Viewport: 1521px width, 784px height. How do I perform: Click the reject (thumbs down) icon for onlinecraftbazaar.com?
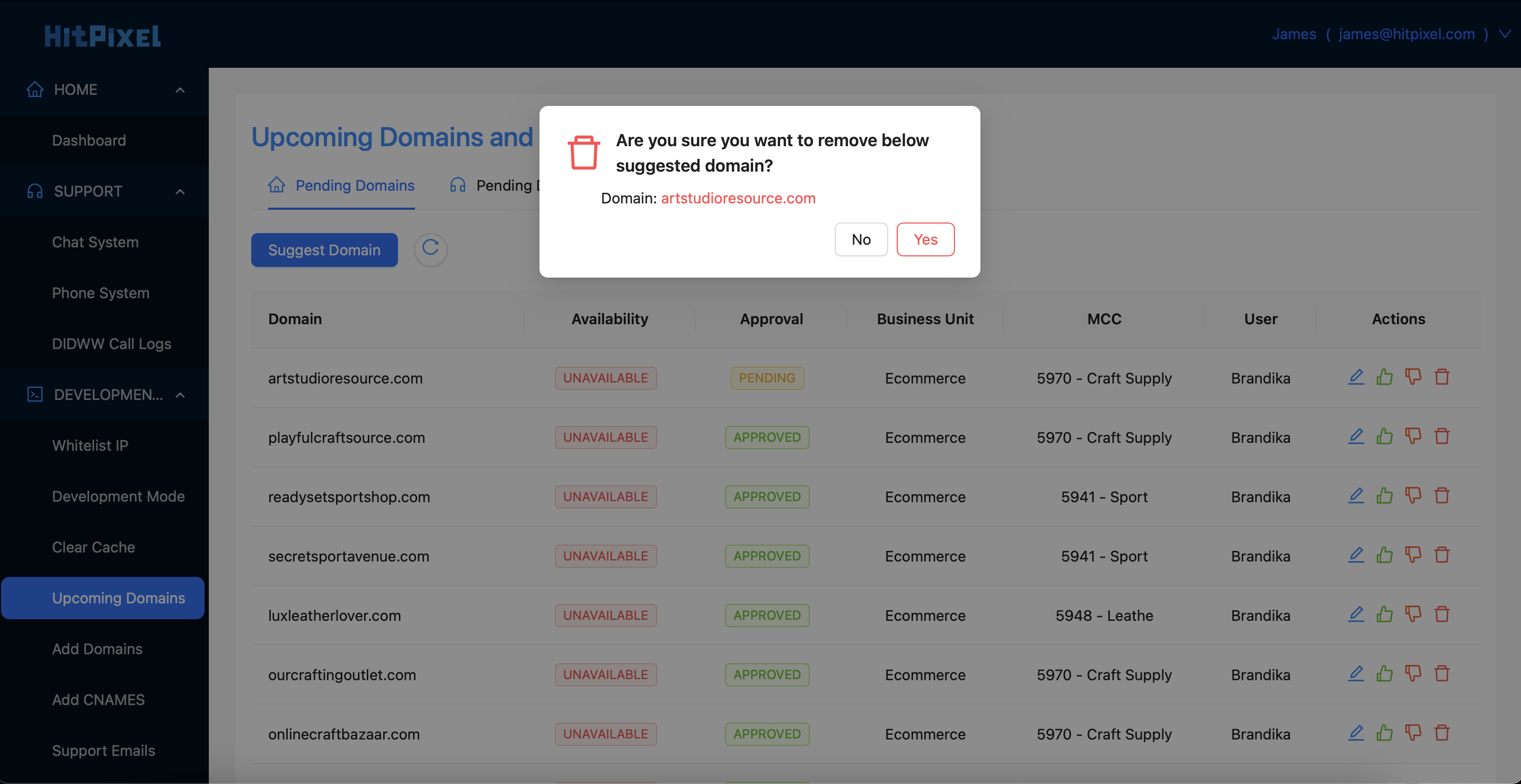click(1413, 733)
